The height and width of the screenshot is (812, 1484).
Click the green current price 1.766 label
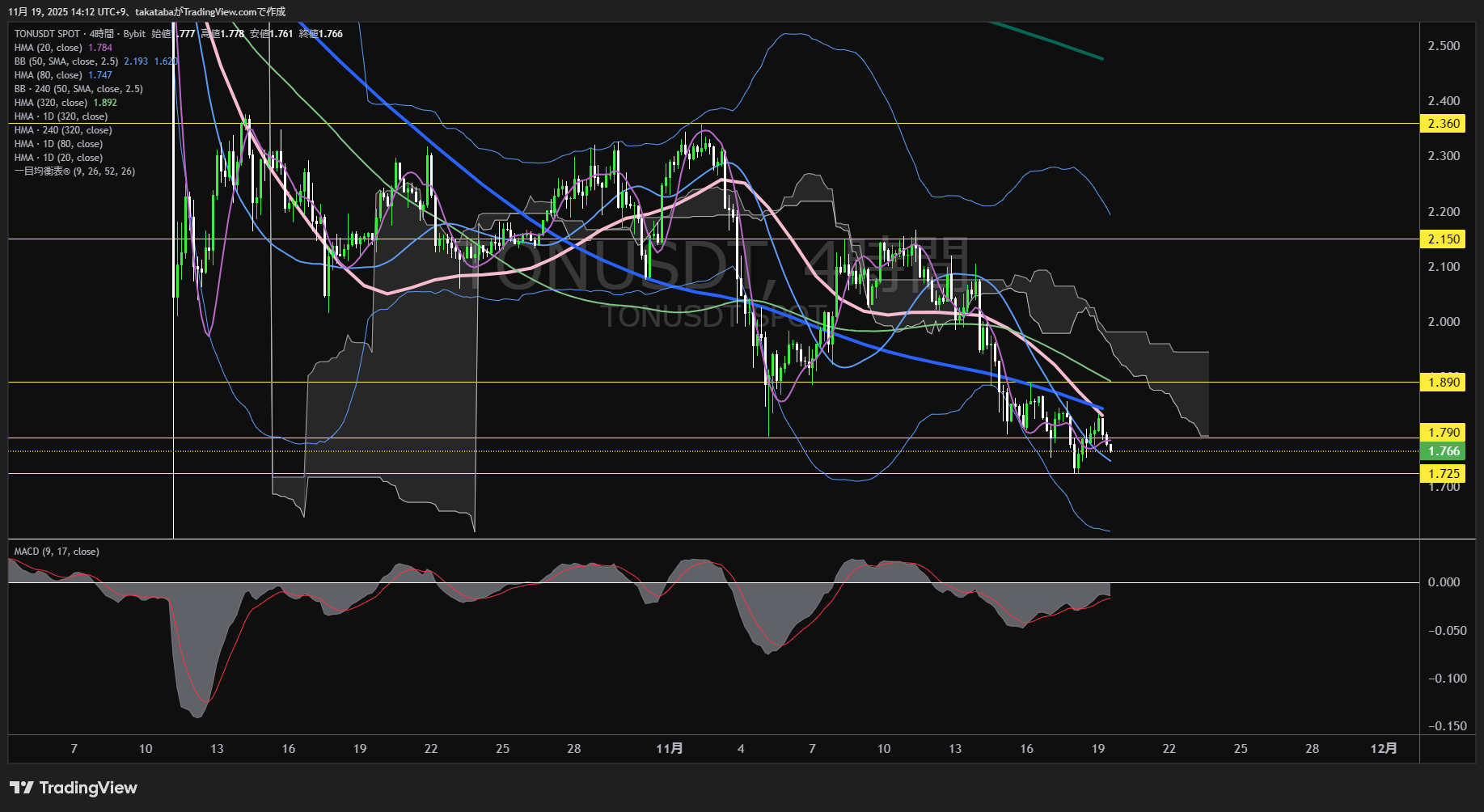1443,451
